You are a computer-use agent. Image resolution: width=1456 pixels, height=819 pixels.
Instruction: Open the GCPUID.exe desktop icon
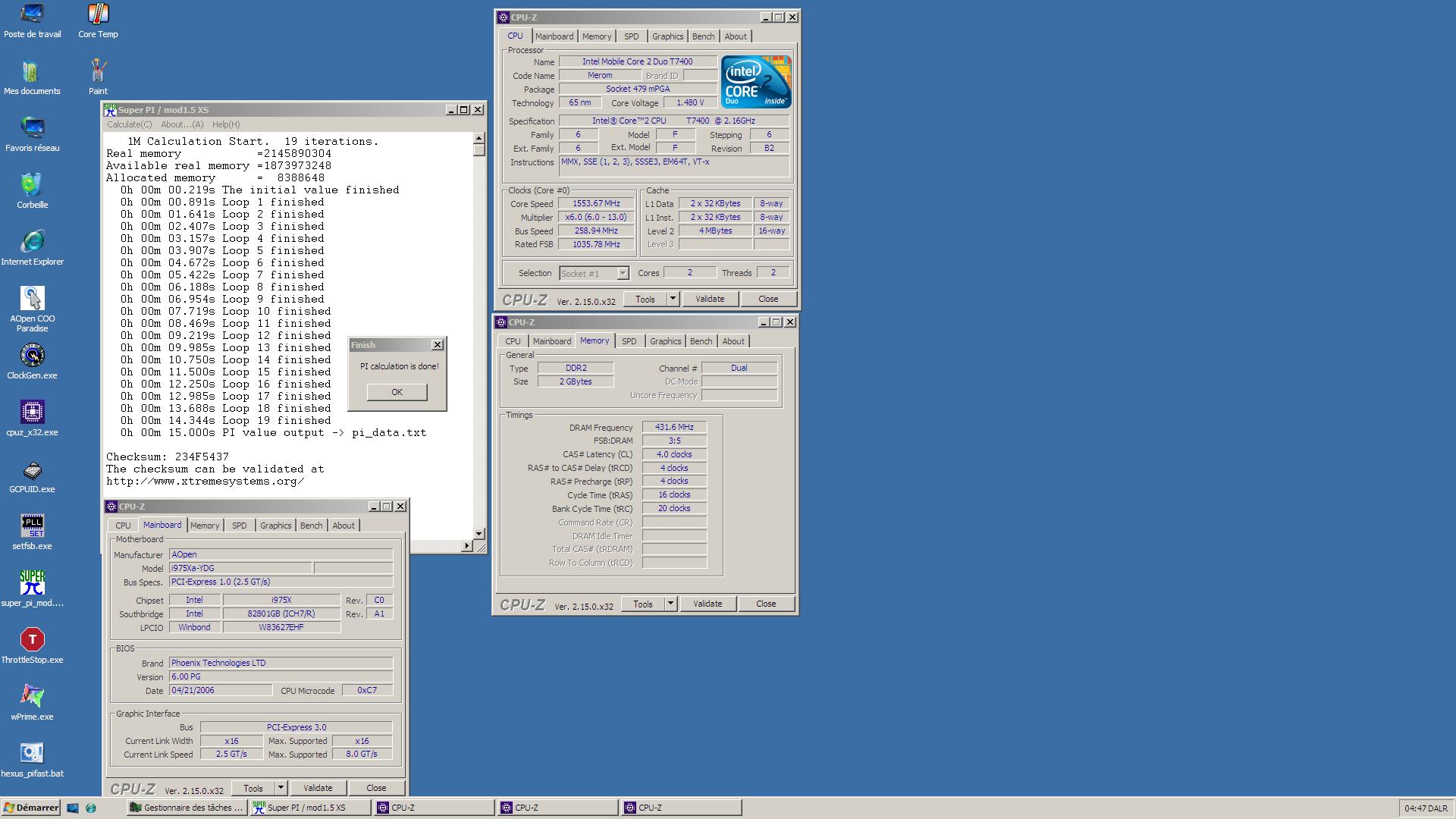tap(32, 475)
